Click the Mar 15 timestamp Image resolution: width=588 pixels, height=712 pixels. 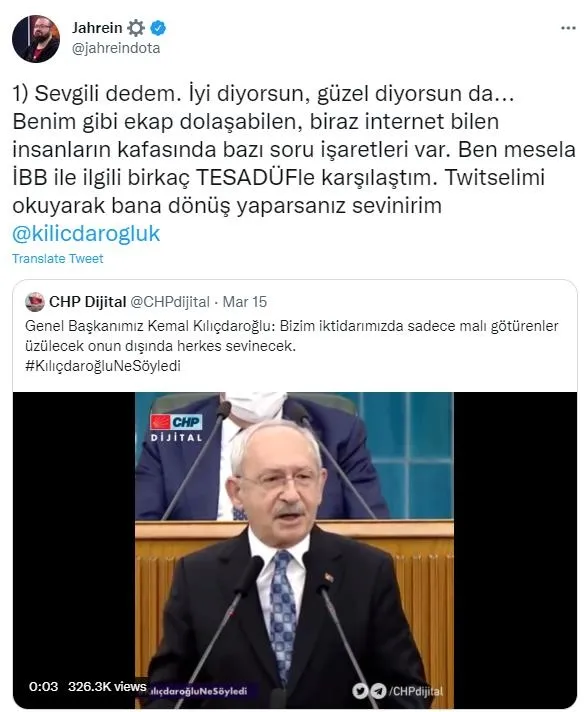tap(245, 302)
